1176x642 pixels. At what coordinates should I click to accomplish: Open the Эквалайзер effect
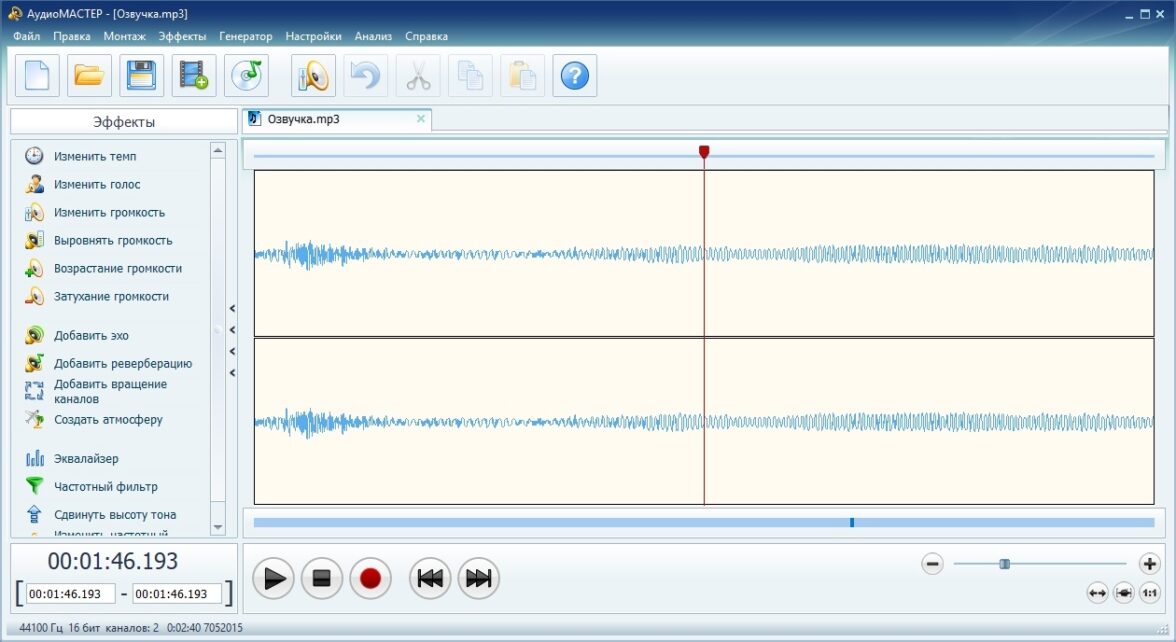86,459
